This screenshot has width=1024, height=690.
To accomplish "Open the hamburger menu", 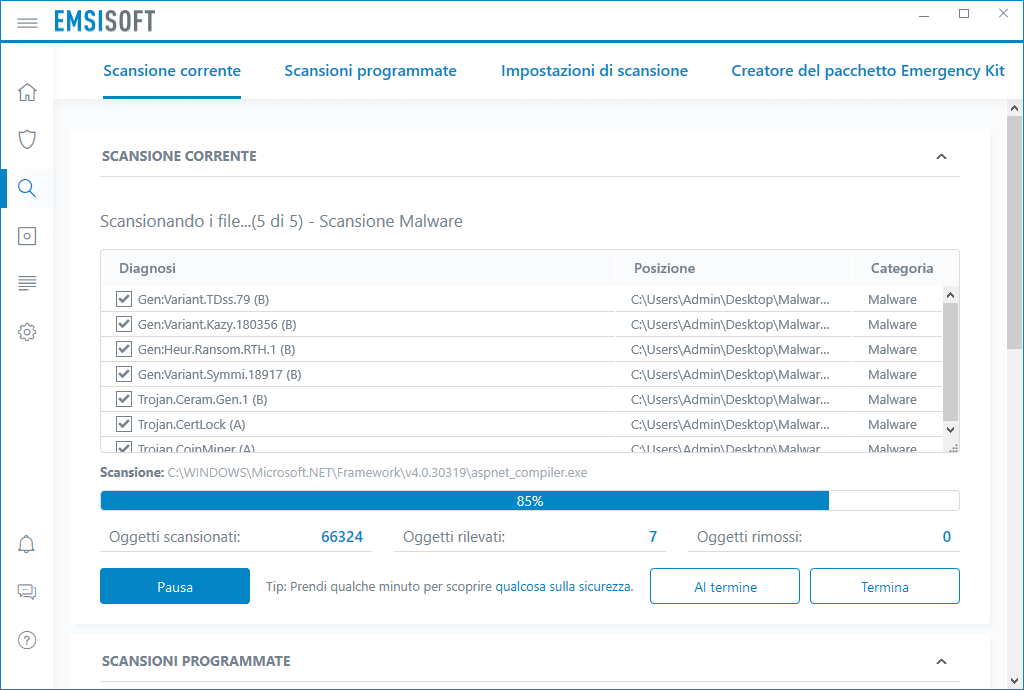I will point(27,23).
